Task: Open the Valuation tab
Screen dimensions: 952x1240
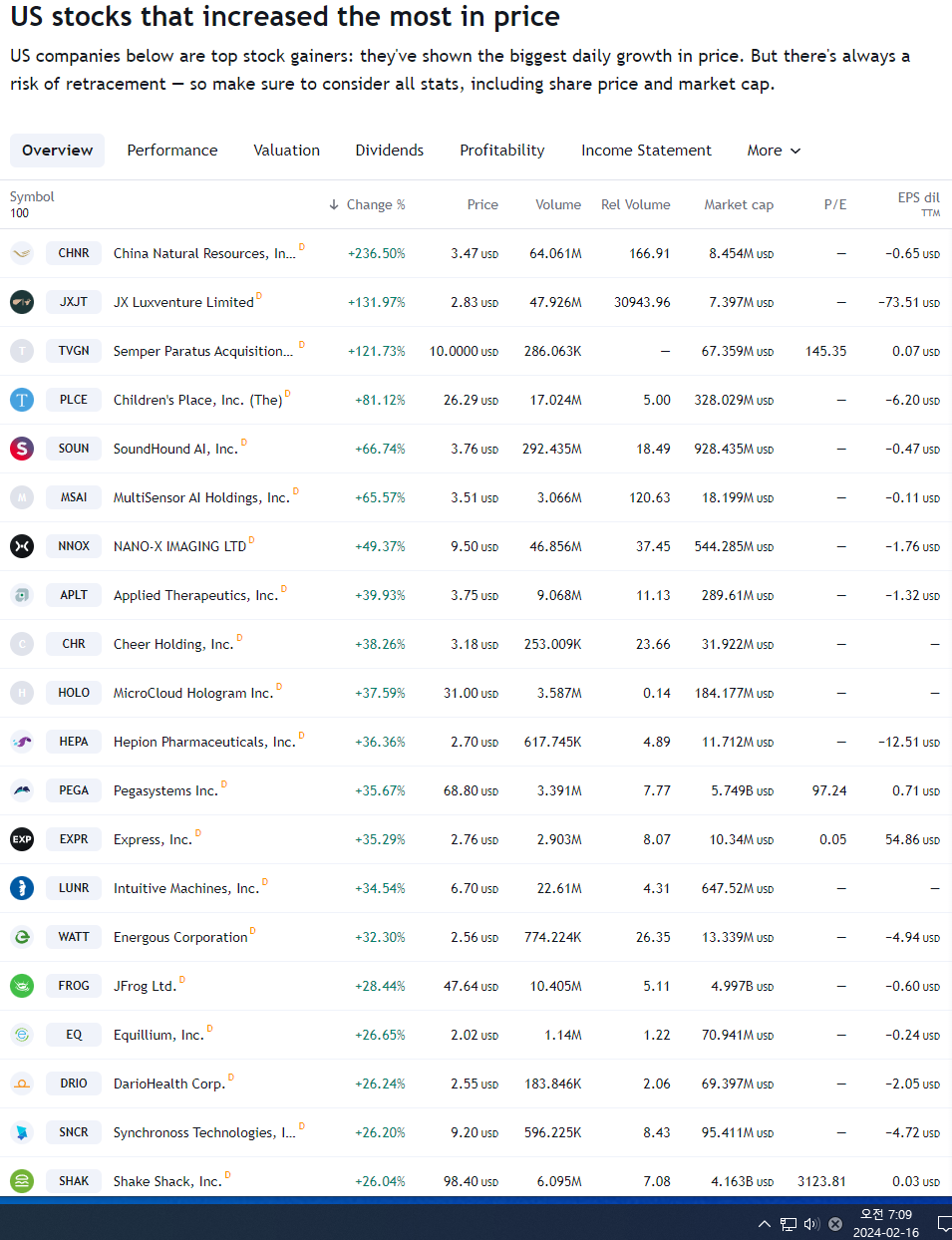Action: point(287,151)
